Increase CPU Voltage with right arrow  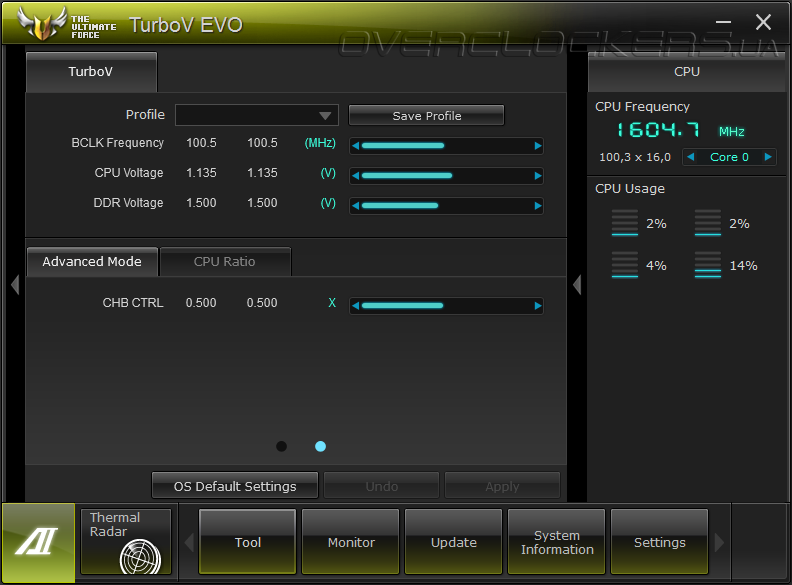click(538, 176)
